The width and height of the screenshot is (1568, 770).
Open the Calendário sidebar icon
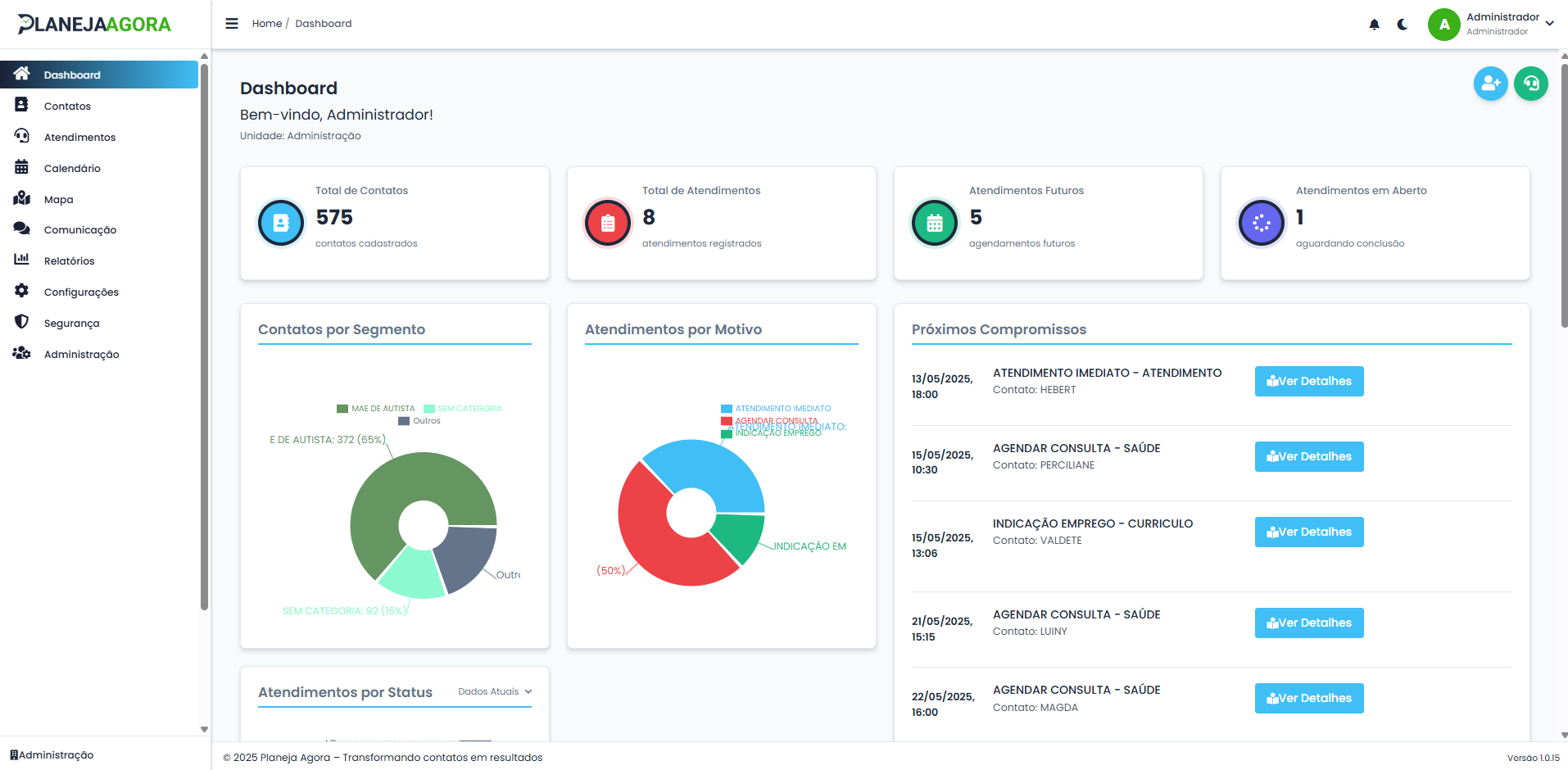(x=22, y=167)
